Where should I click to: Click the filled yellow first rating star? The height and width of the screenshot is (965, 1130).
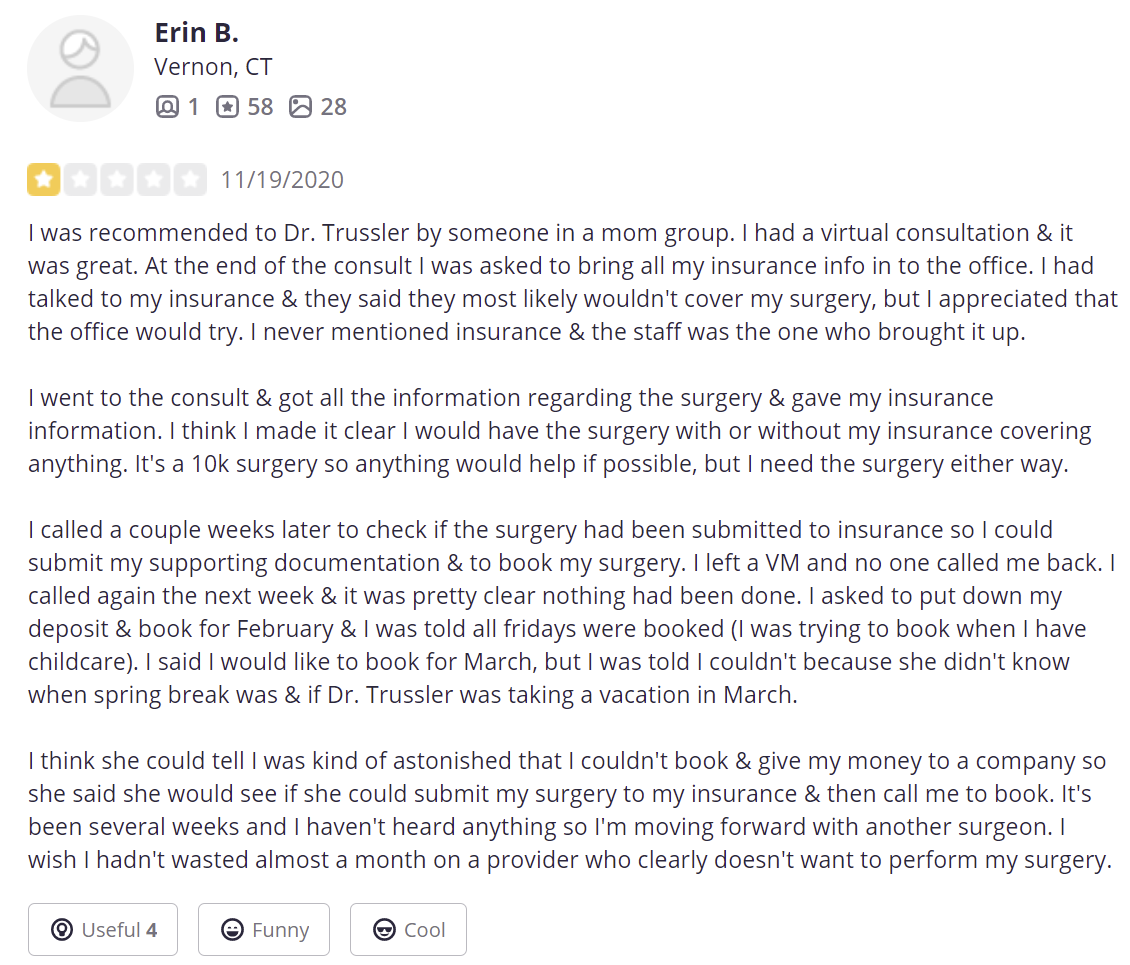pos(44,180)
